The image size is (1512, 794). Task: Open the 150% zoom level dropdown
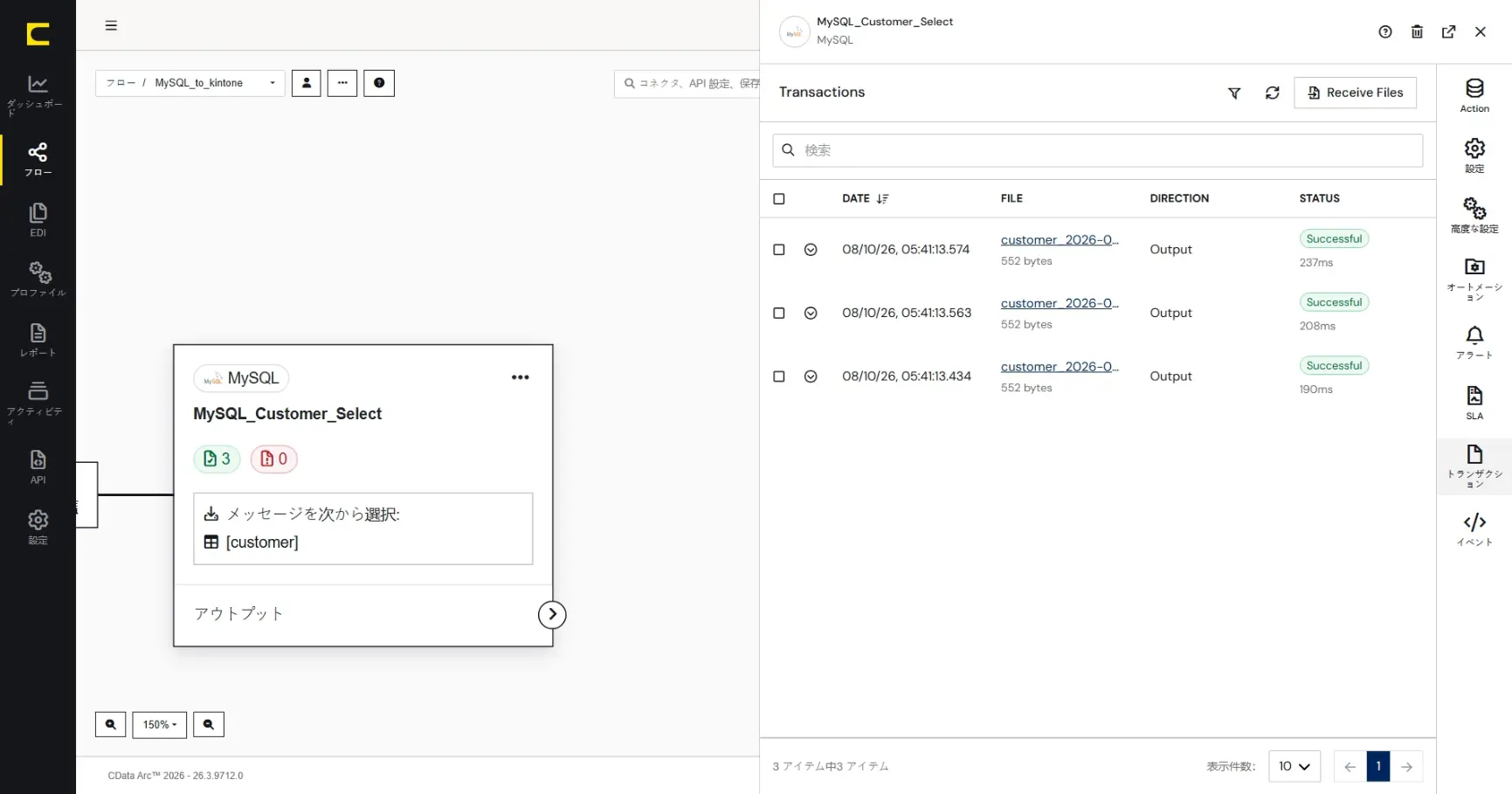pyautogui.click(x=160, y=724)
